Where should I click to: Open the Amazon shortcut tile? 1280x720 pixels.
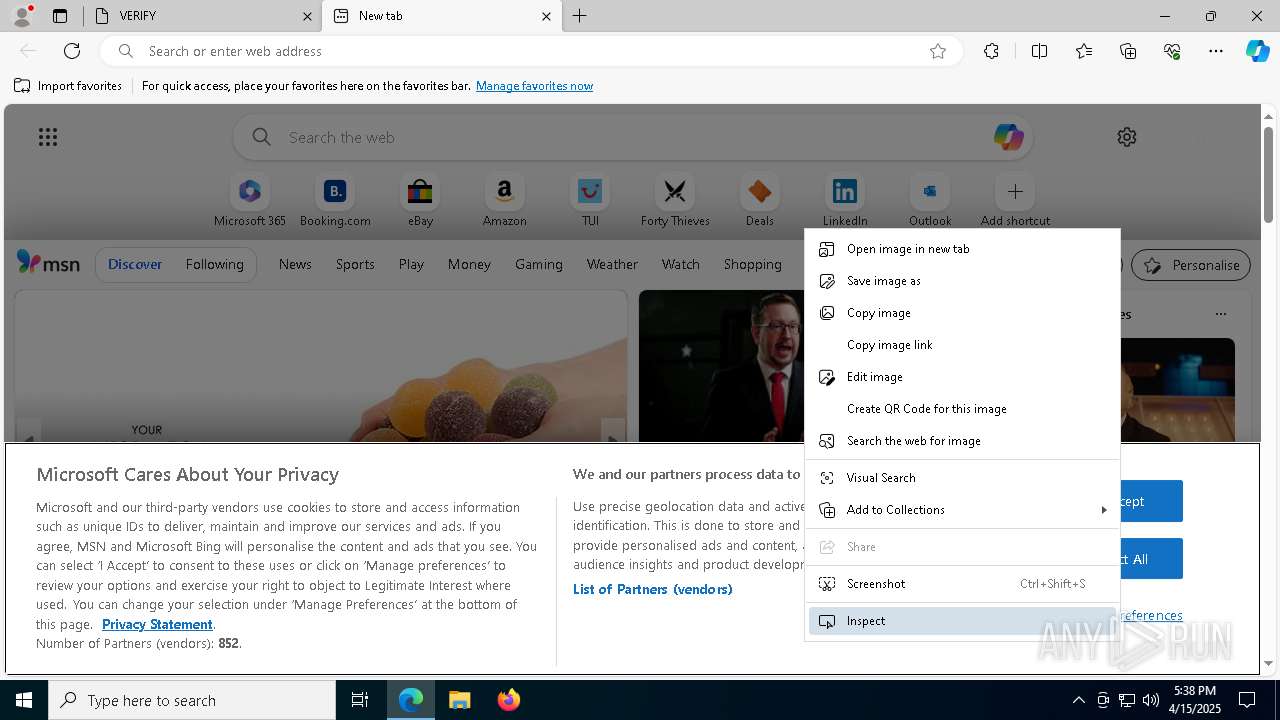pyautogui.click(x=504, y=201)
